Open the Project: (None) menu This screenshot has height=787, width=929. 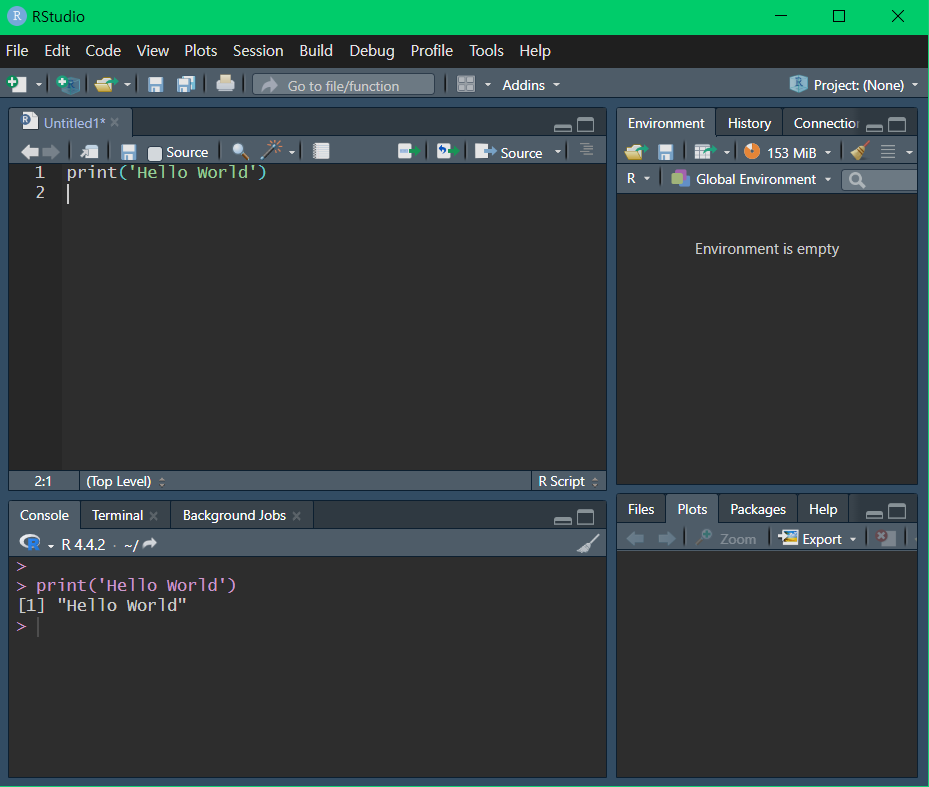(x=854, y=85)
